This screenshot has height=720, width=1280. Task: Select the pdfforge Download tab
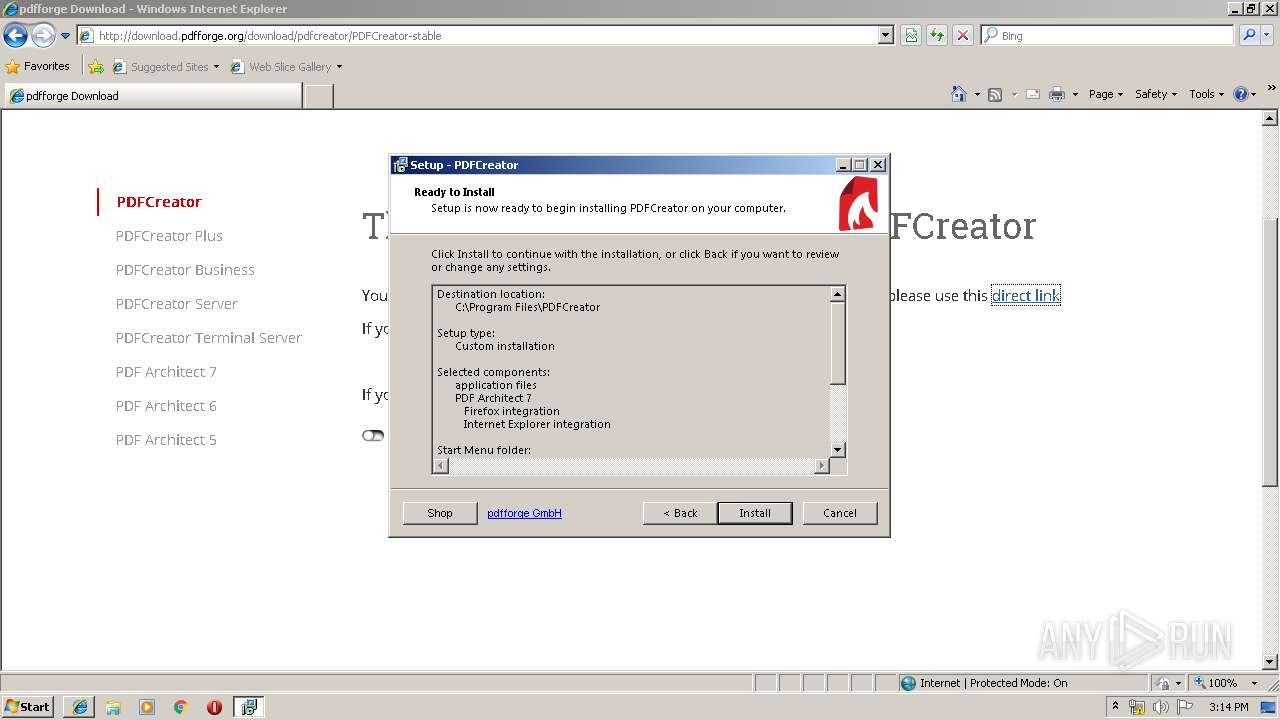click(153, 96)
